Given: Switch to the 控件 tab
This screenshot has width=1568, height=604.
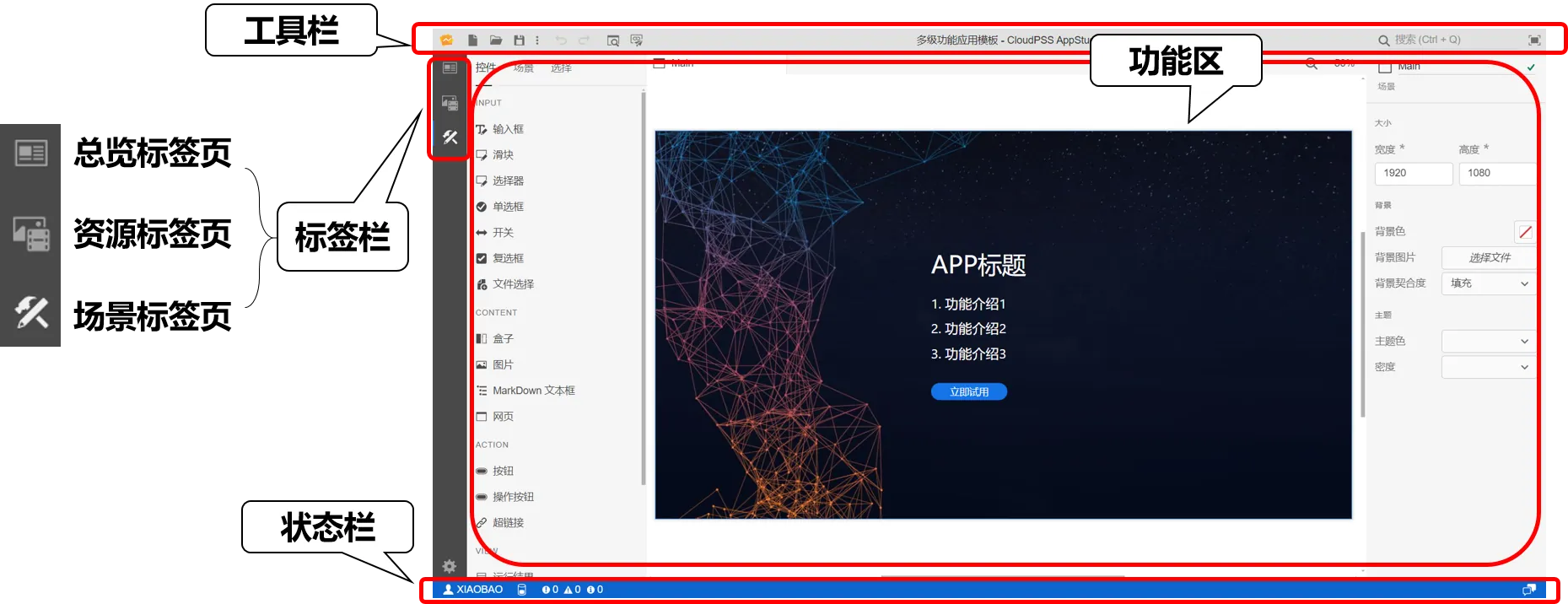Looking at the screenshot, I should tap(486, 67).
